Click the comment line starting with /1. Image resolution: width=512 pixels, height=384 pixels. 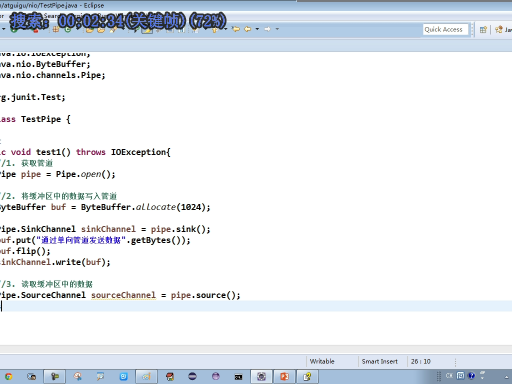[x=26, y=163]
